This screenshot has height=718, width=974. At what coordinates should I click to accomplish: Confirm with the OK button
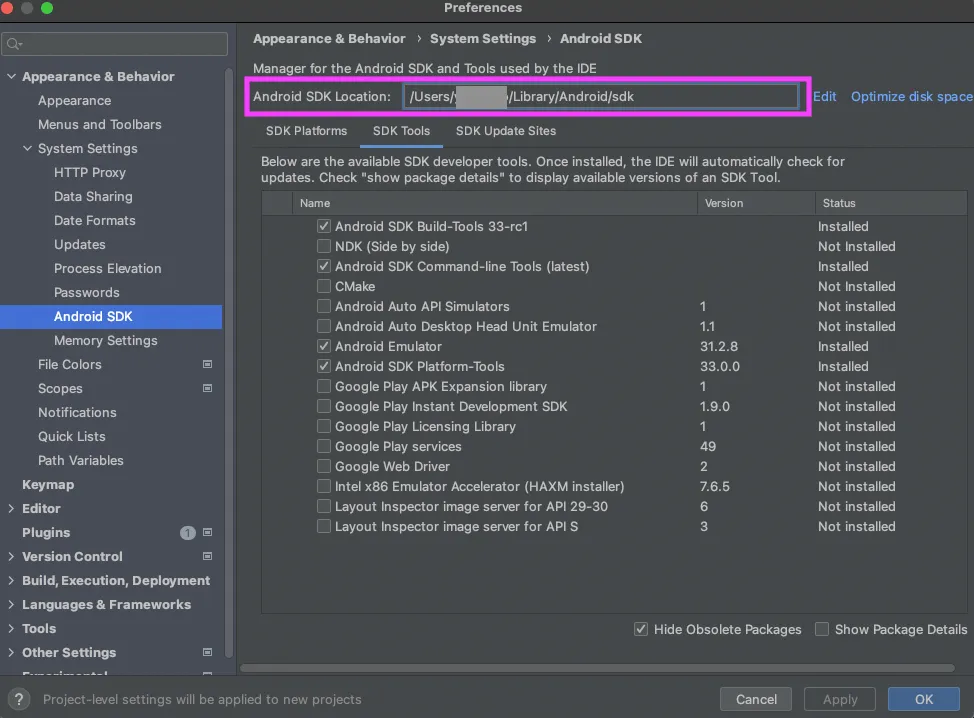[924, 699]
